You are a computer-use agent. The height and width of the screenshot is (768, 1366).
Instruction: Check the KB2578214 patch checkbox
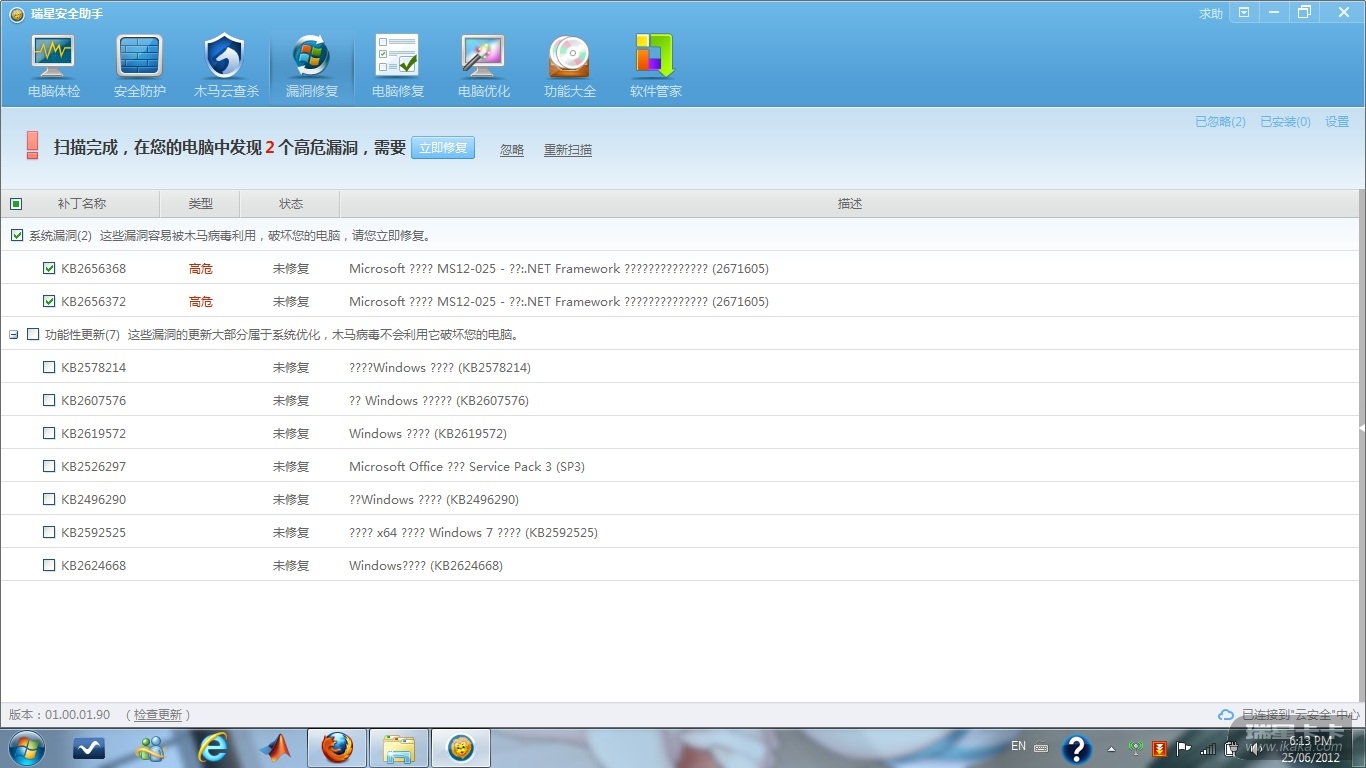49,367
